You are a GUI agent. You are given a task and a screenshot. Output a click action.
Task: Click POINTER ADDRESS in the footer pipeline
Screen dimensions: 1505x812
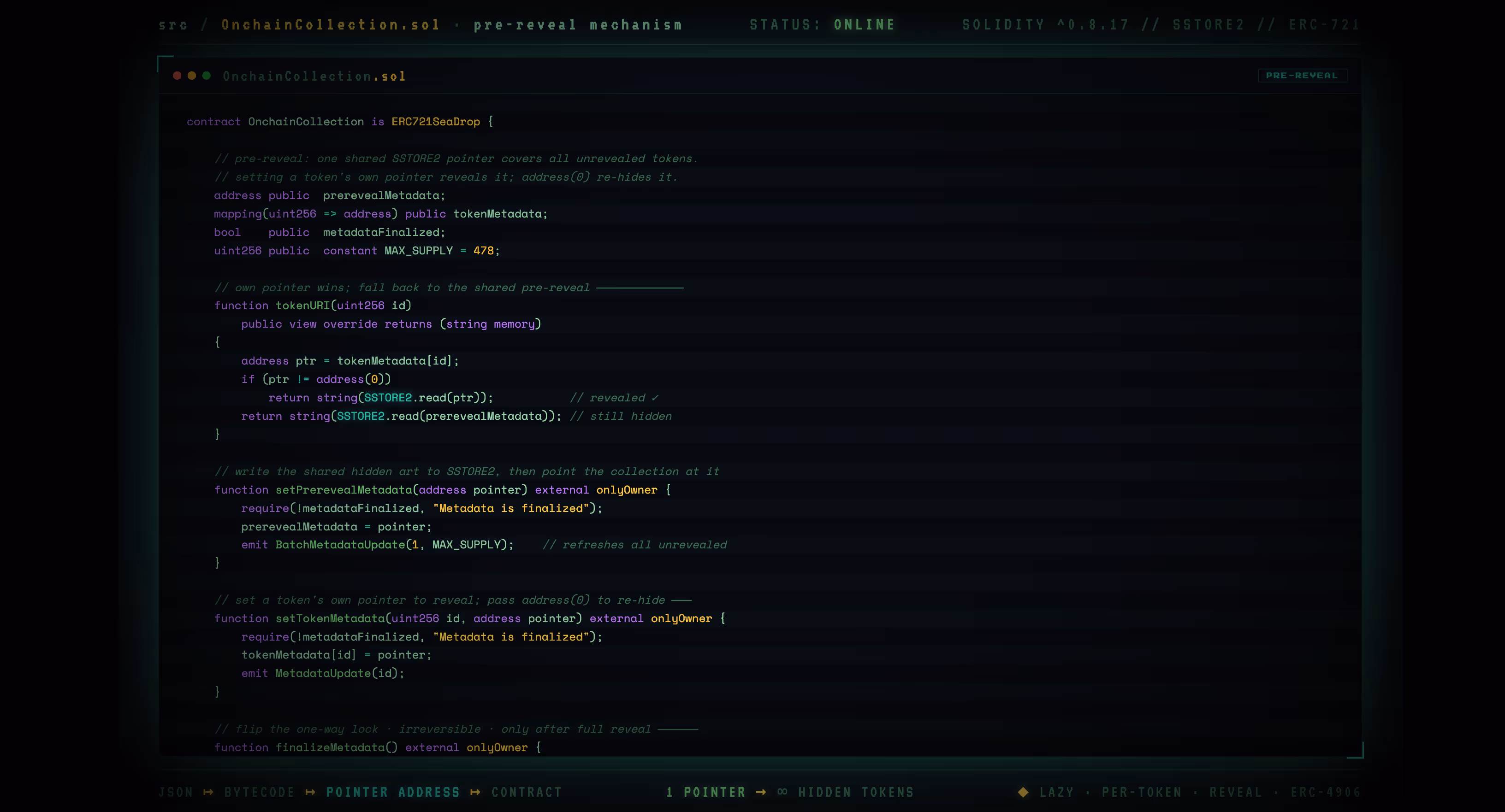pos(392,792)
